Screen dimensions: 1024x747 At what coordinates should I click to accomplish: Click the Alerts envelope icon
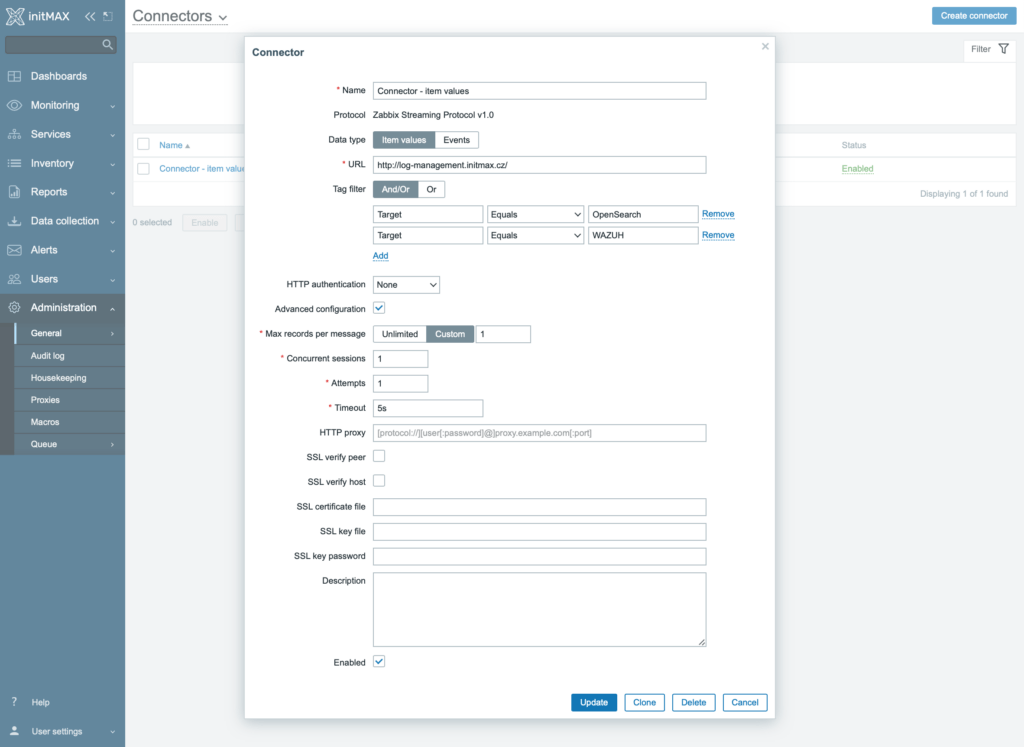(x=14, y=250)
